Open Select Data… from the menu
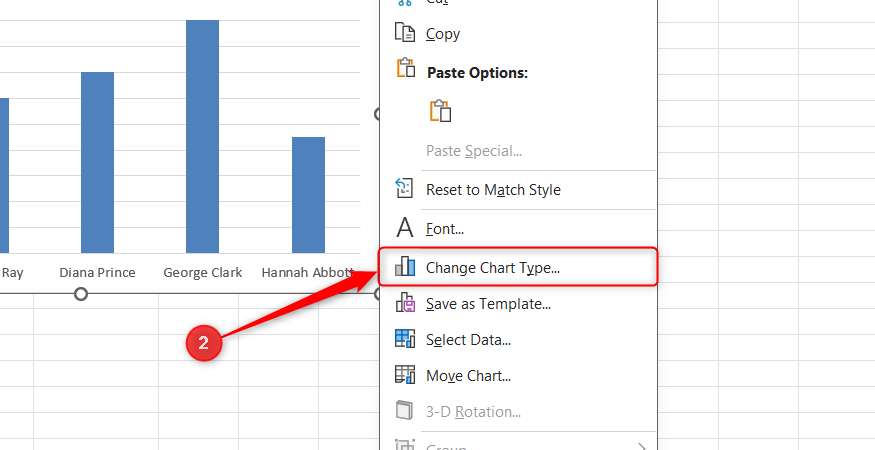Image resolution: width=875 pixels, height=450 pixels. click(519, 339)
